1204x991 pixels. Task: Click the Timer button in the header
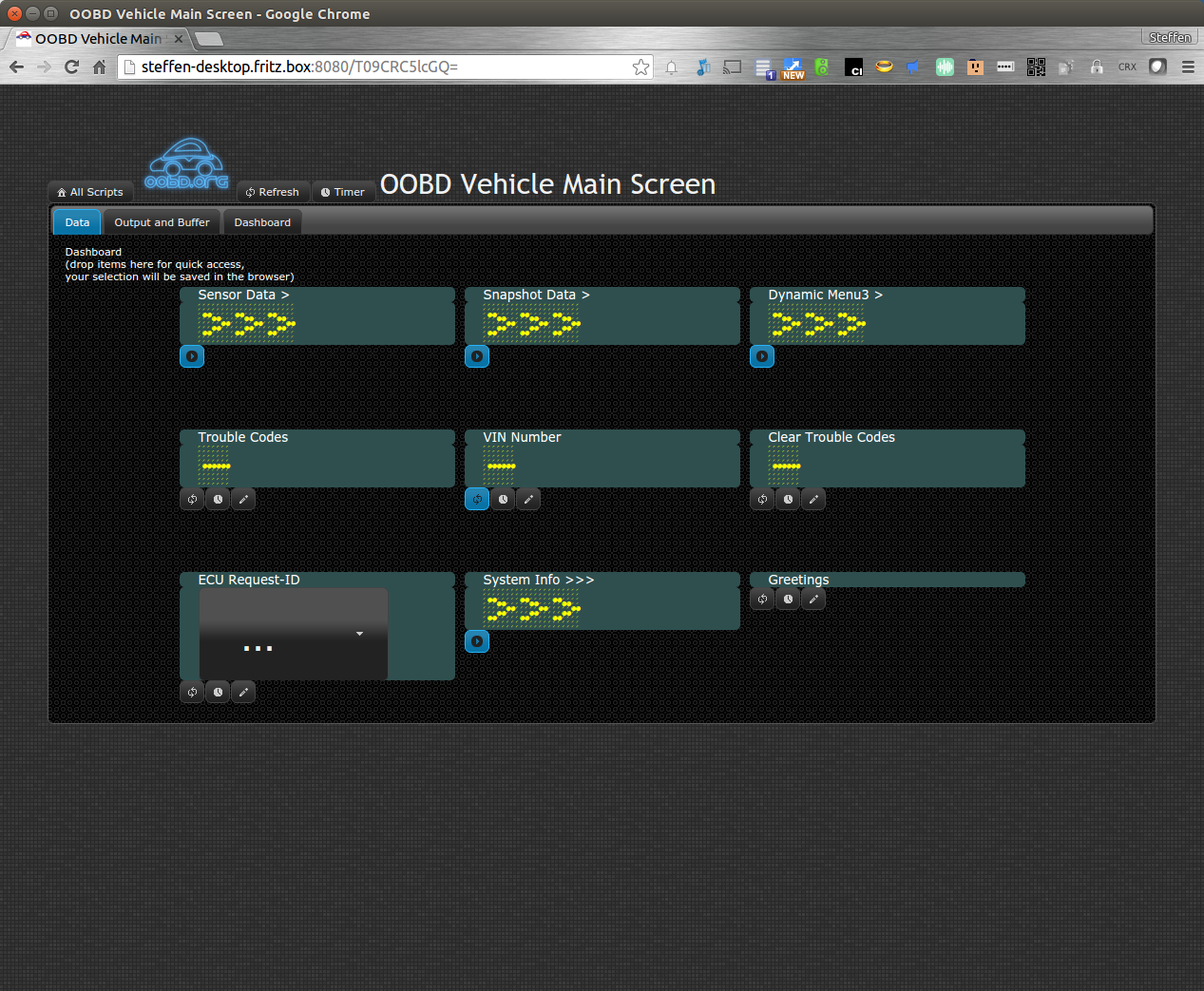(343, 192)
